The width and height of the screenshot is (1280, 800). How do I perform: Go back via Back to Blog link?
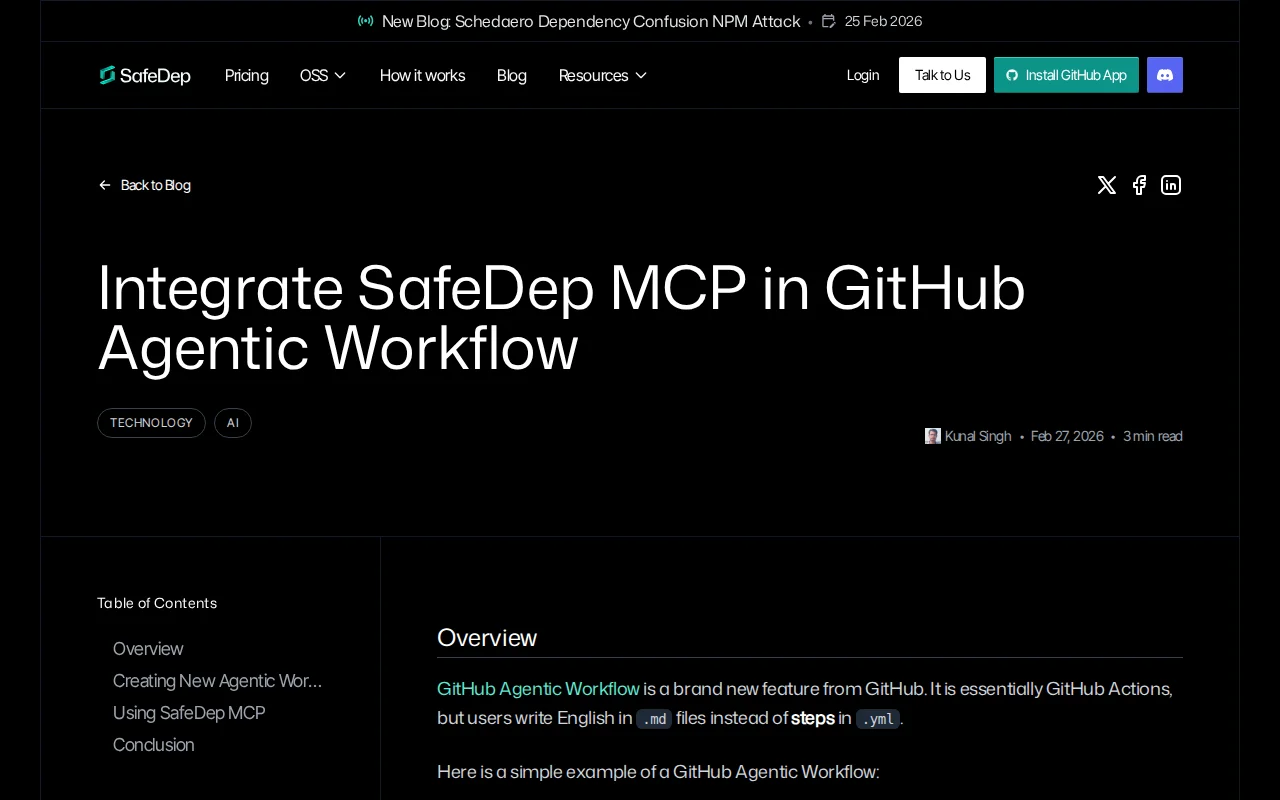click(x=145, y=185)
